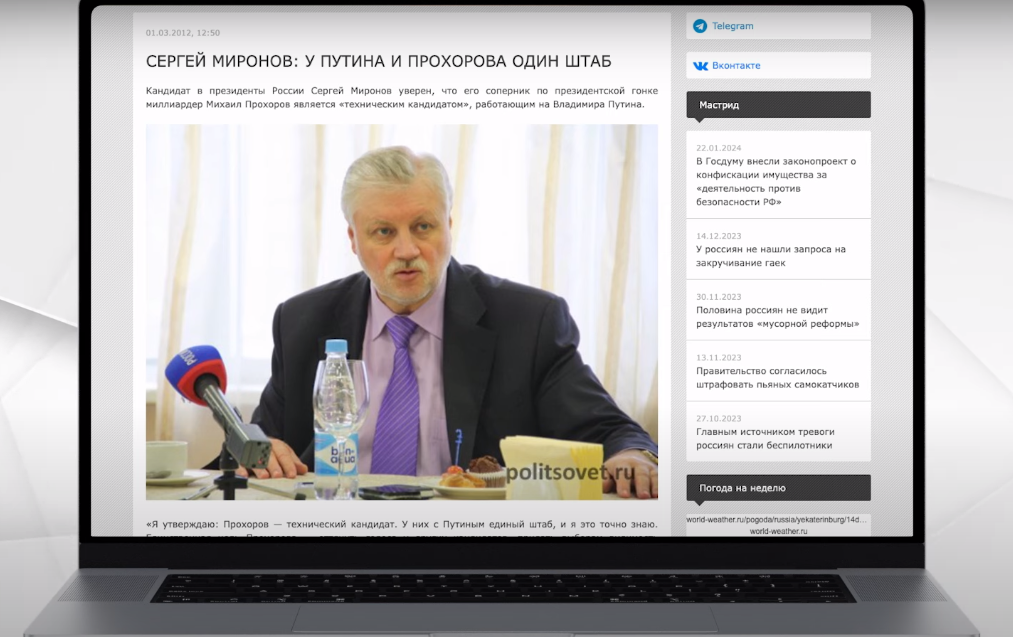Click the Telegram icon
The height and width of the screenshot is (637, 1013).
(x=700, y=26)
